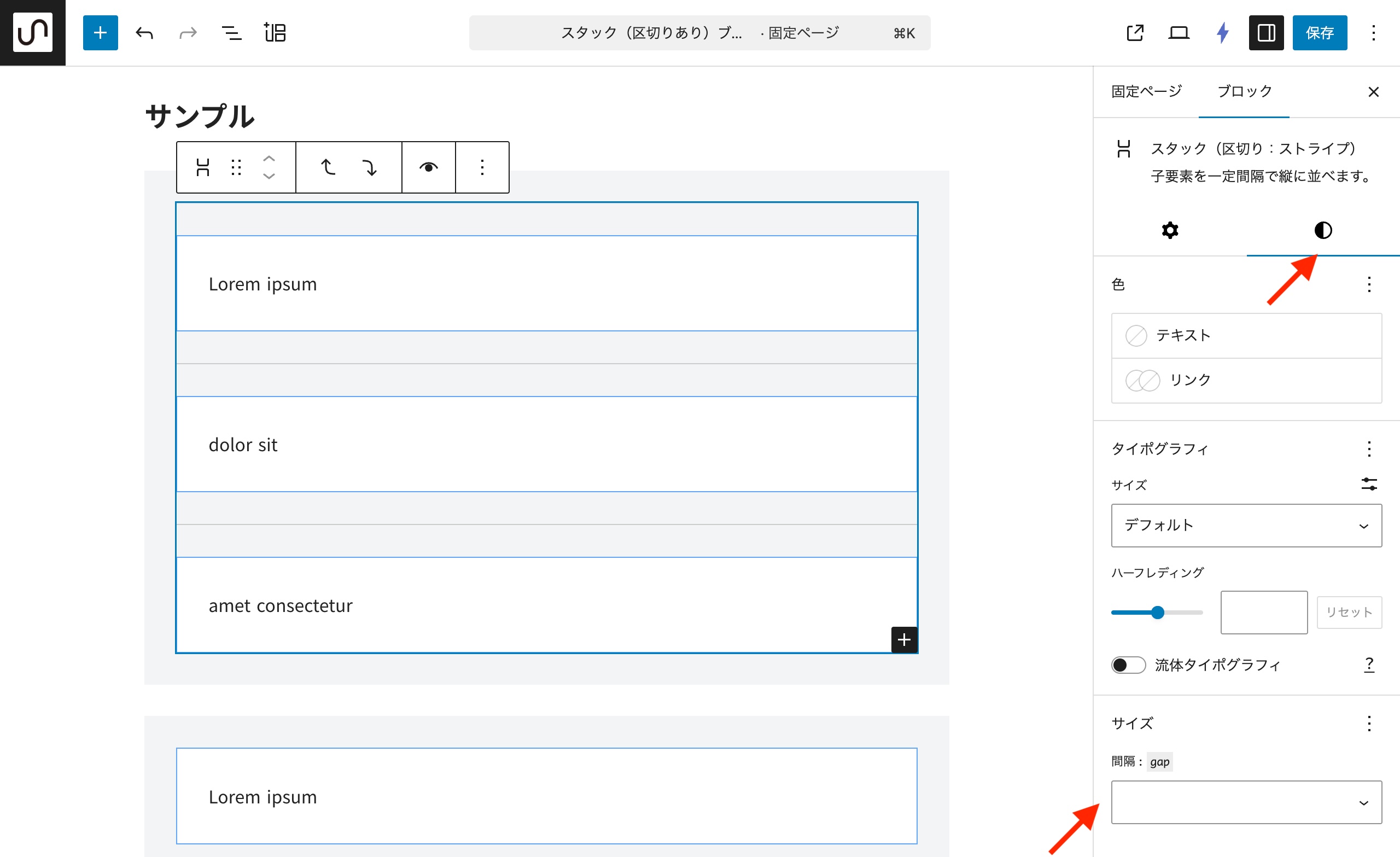This screenshot has width=1400, height=857.
Task: Open the gap spacing dropdown
Action: tap(1246, 802)
